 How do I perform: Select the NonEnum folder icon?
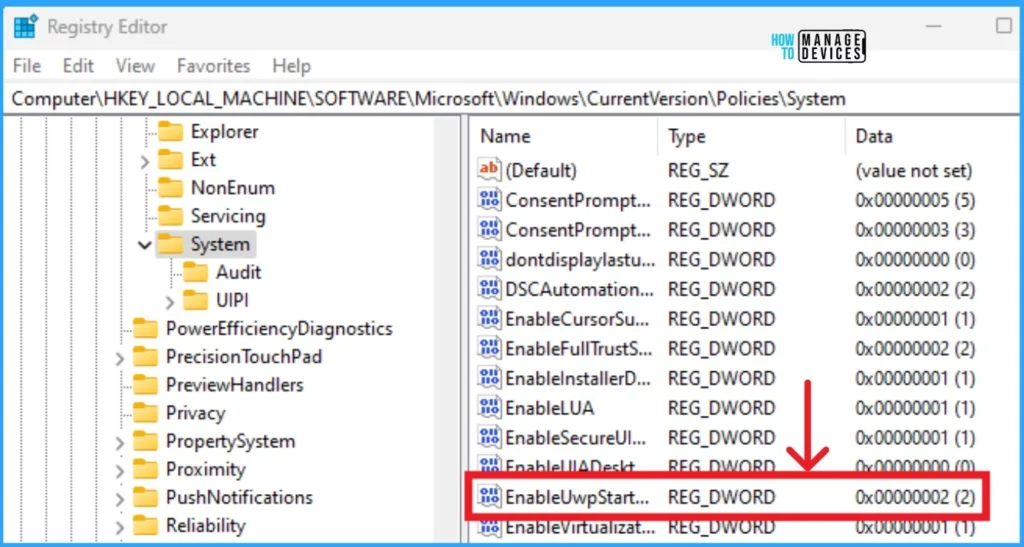tap(171, 188)
